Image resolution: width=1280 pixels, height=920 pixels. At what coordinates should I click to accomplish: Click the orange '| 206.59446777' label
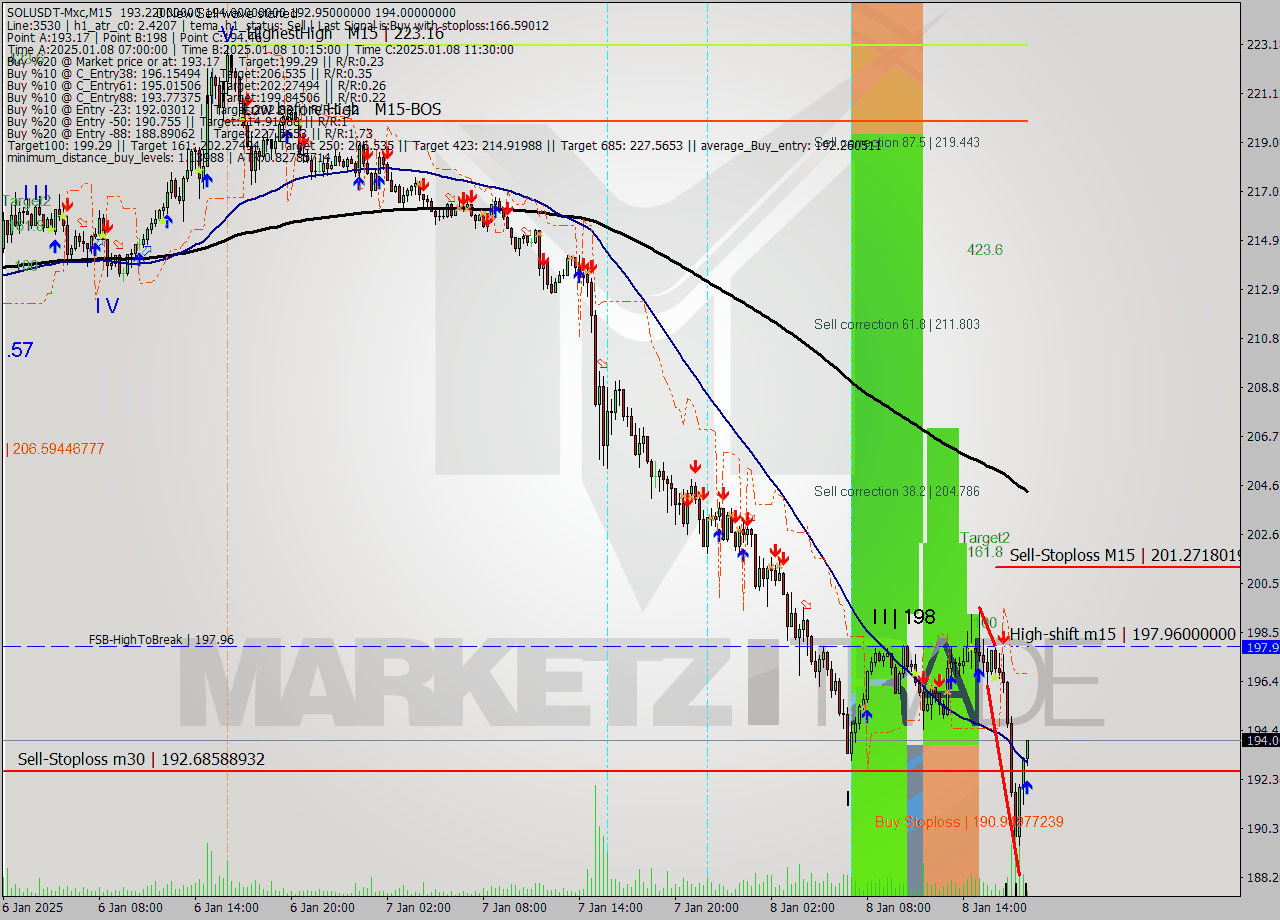55,449
